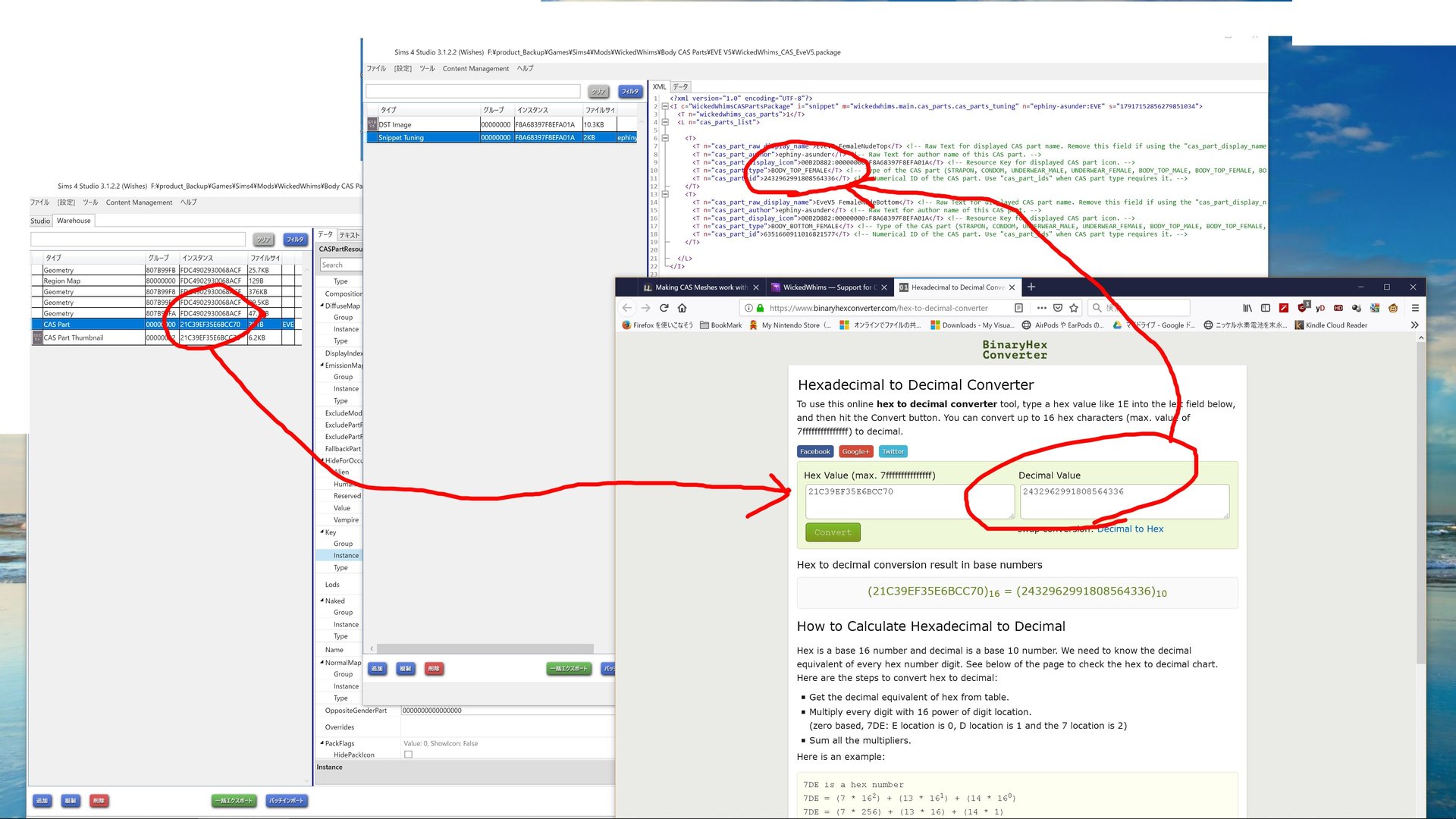
Task: Show Firefox sidebars
Action: (x=1266, y=308)
